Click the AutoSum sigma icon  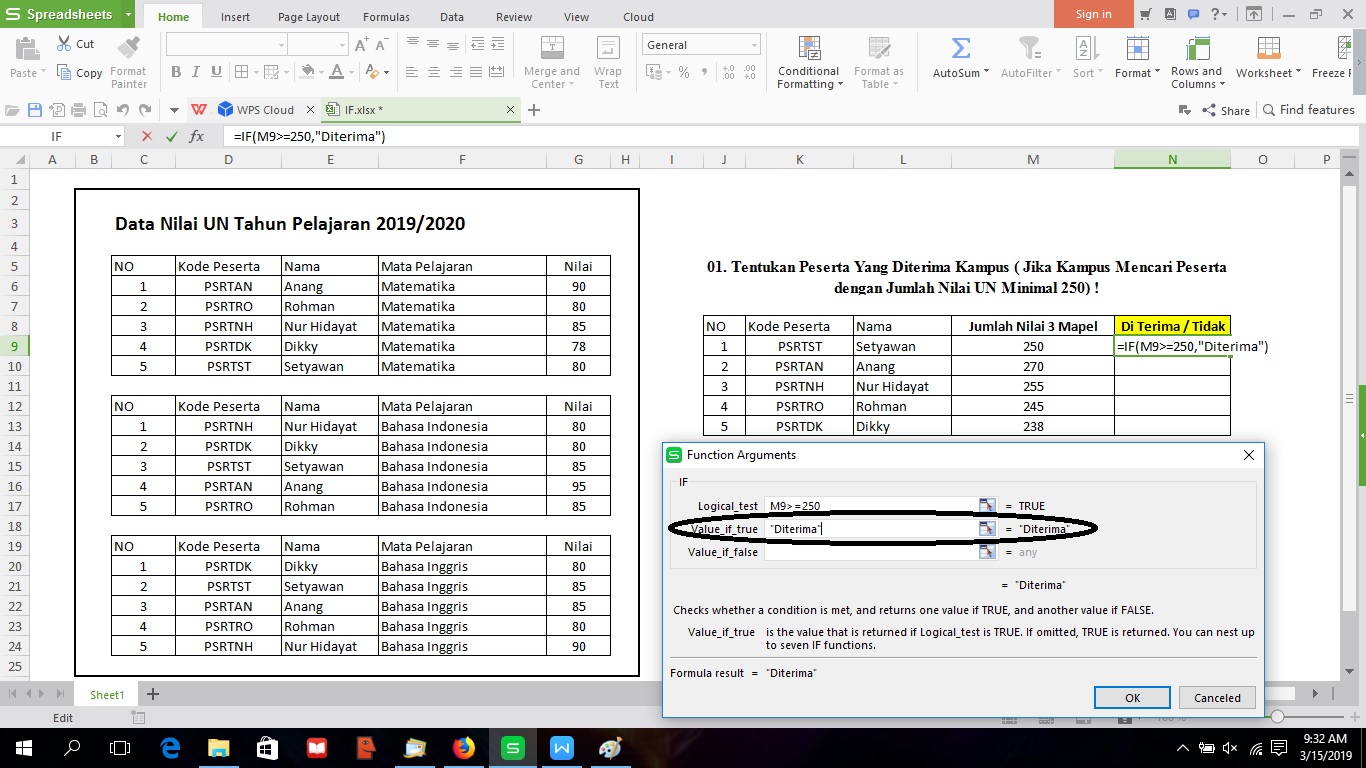pyautogui.click(x=960, y=48)
